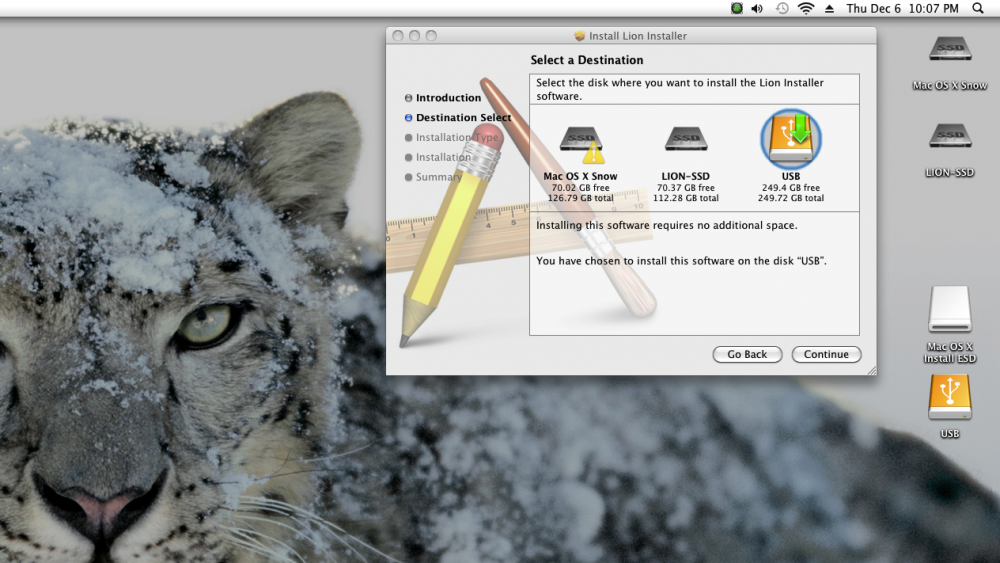This screenshot has height=563, width=1000.
Task: Click the eject menu bar icon
Action: coord(829,8)
